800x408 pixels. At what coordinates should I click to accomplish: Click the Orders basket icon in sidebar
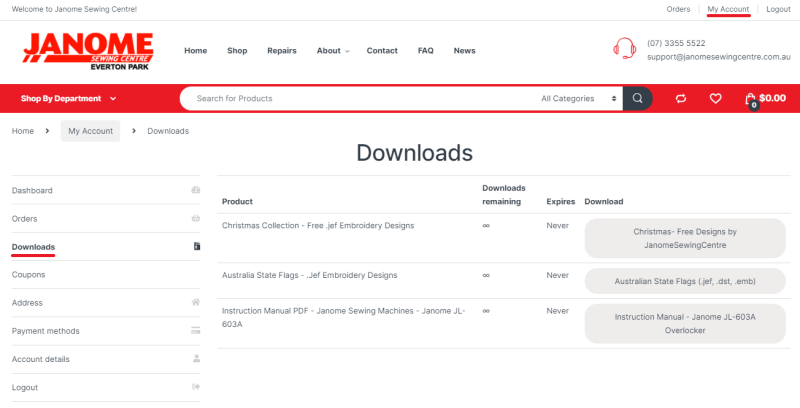[195, 218]
